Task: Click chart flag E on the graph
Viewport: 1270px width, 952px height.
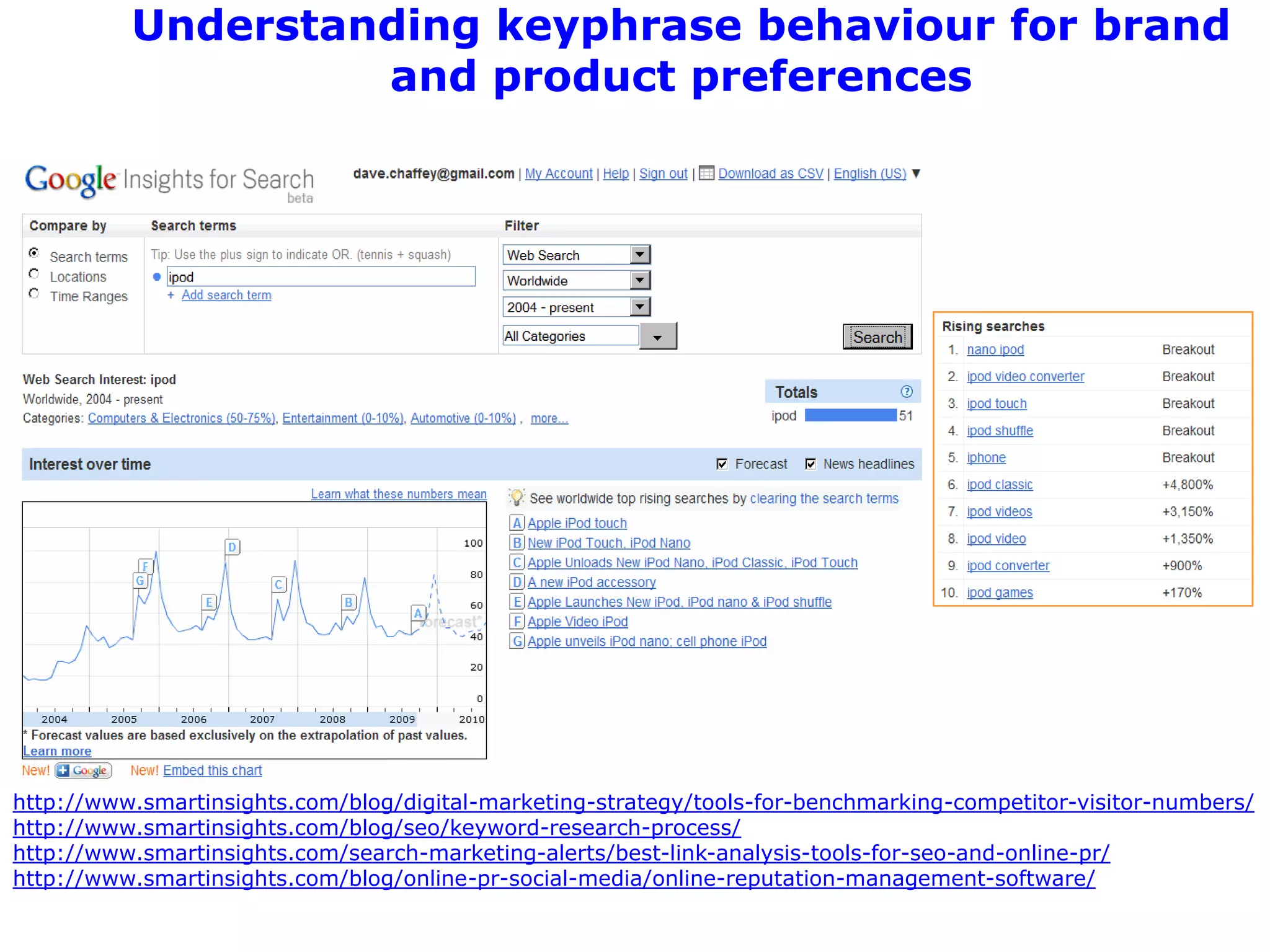Action: coord(210,602)
